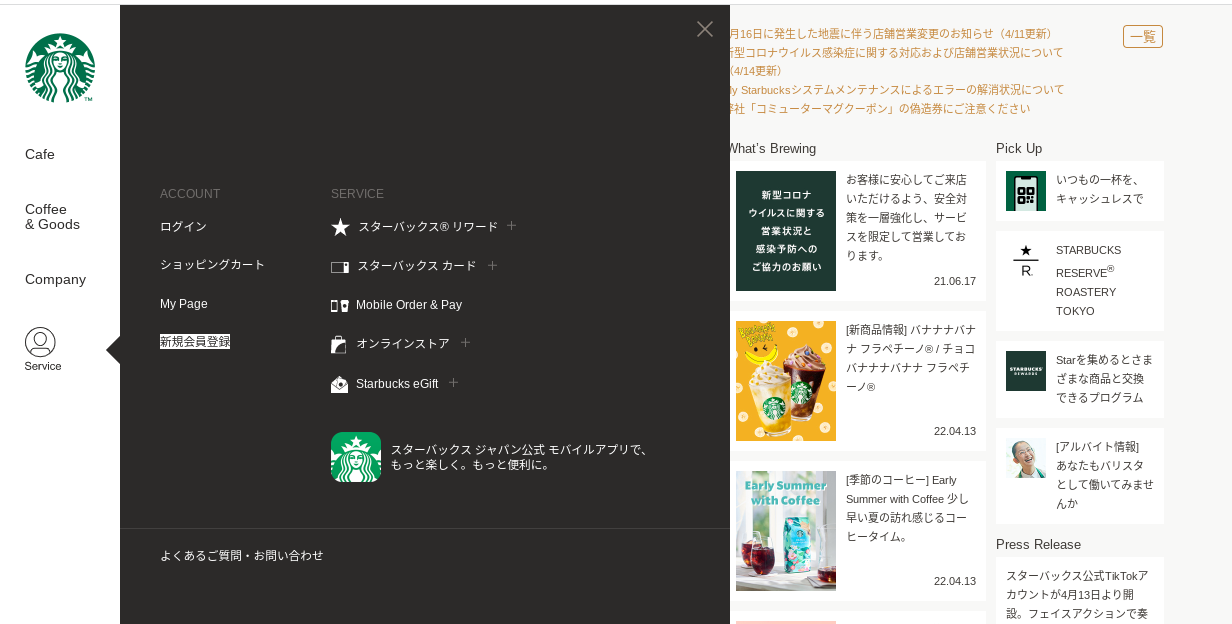The image size is (1232, 624).
Task: Open the アルバイト情報 barista text
Action: pos(1105,475)
